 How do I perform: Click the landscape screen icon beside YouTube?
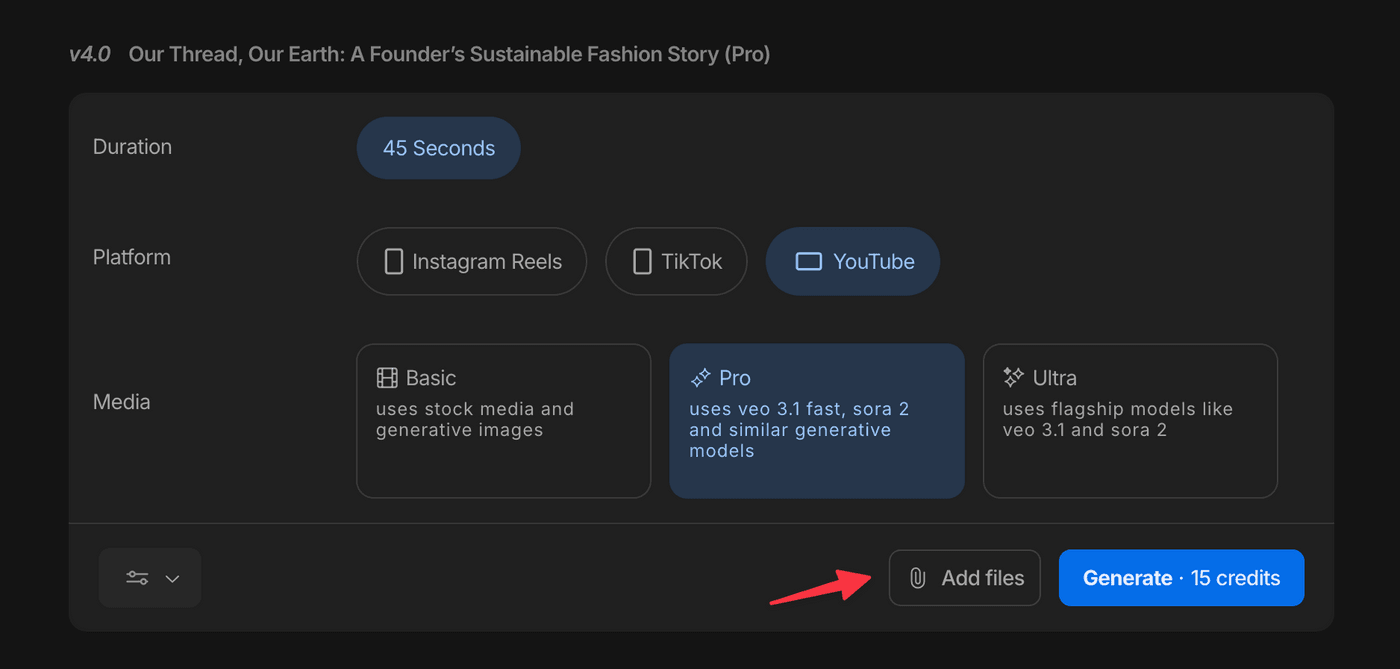coord(808,262)
